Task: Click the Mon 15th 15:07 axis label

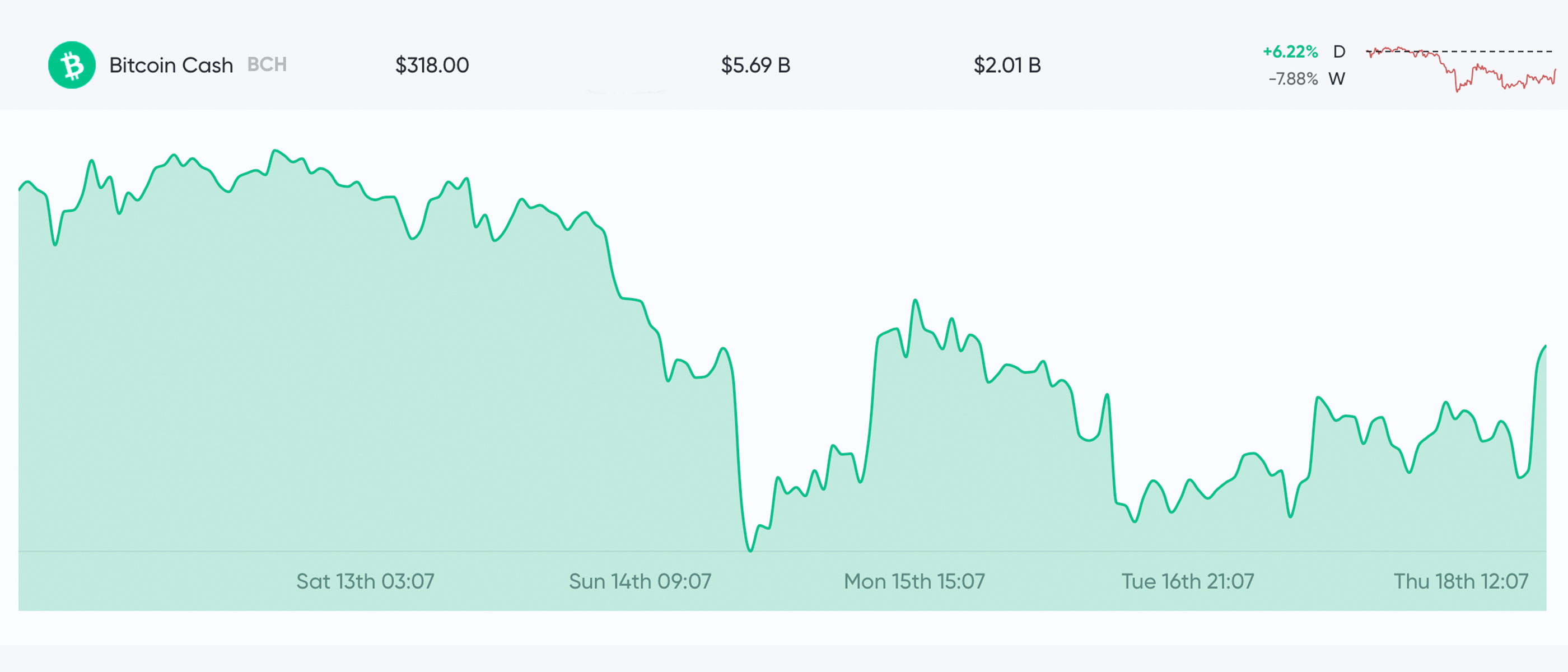Action: click(914, 581)
